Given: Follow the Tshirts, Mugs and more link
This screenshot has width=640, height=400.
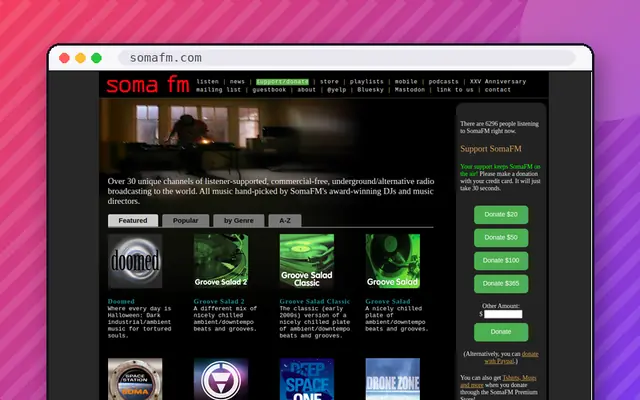Looking at the screenshot, I should click(x=499, y=381).
